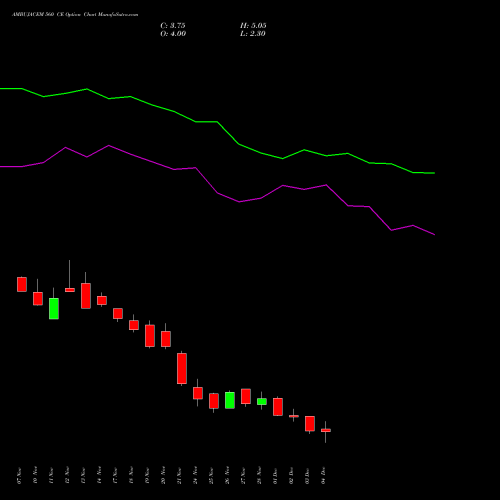
Task: Select the 21 Nov date label
Action: click(179, 475)
